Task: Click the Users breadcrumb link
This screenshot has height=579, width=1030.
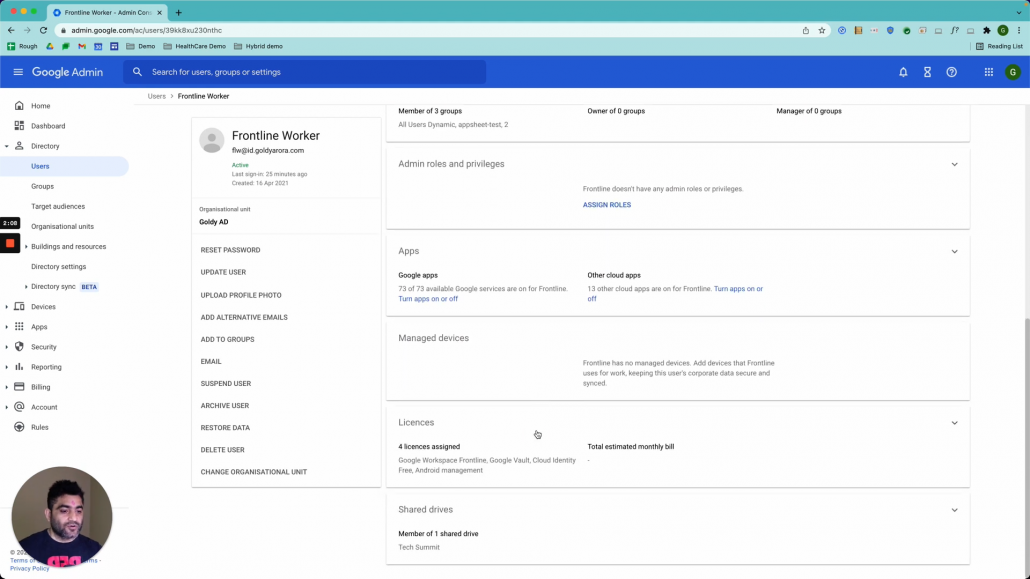Action: coord(156,96)
